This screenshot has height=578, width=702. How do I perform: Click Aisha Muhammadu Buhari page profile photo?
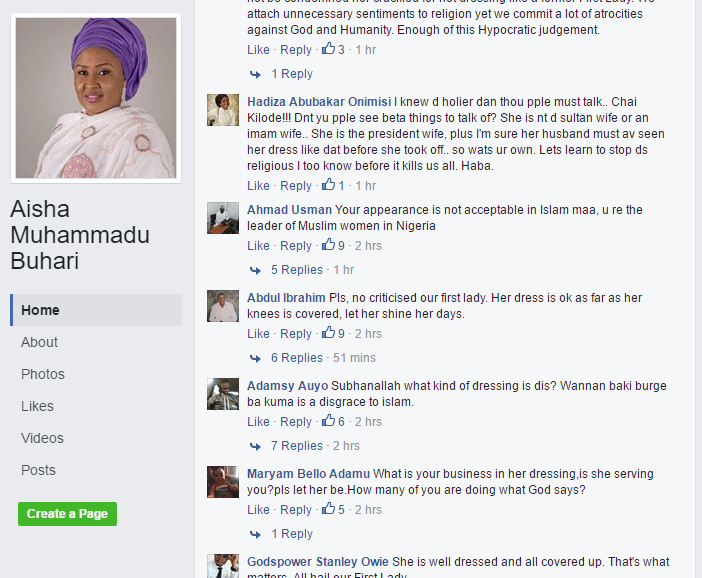coord(96,98)
